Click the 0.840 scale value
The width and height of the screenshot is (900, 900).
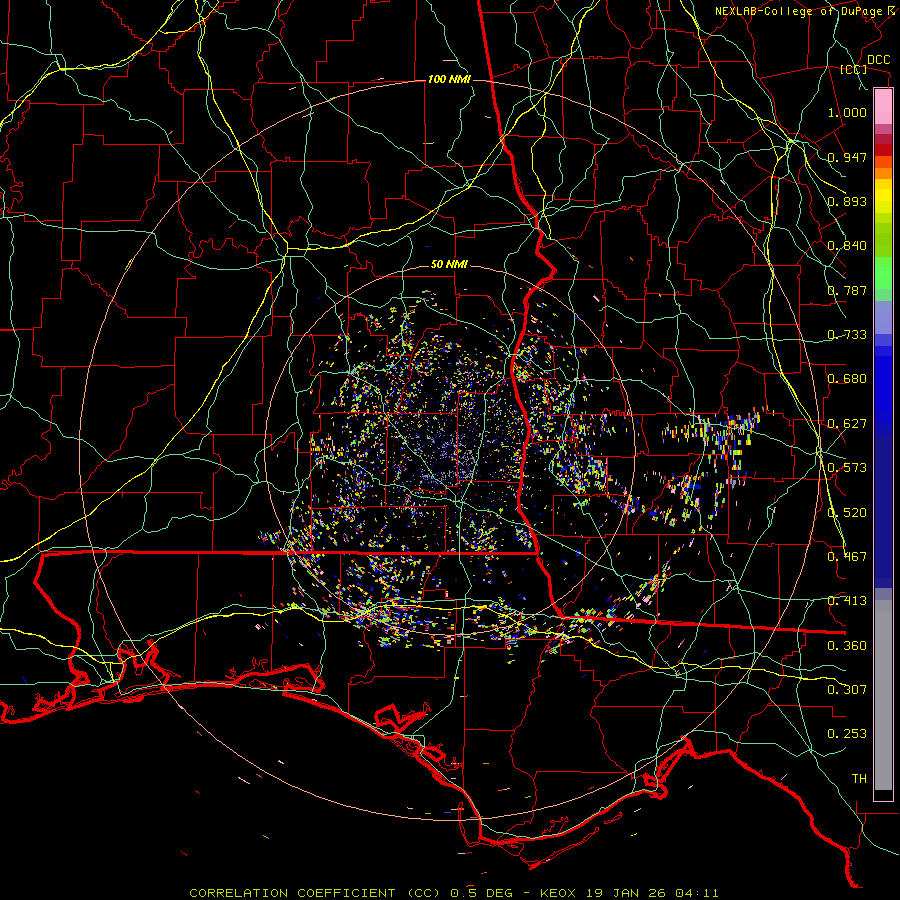[847, 246]
